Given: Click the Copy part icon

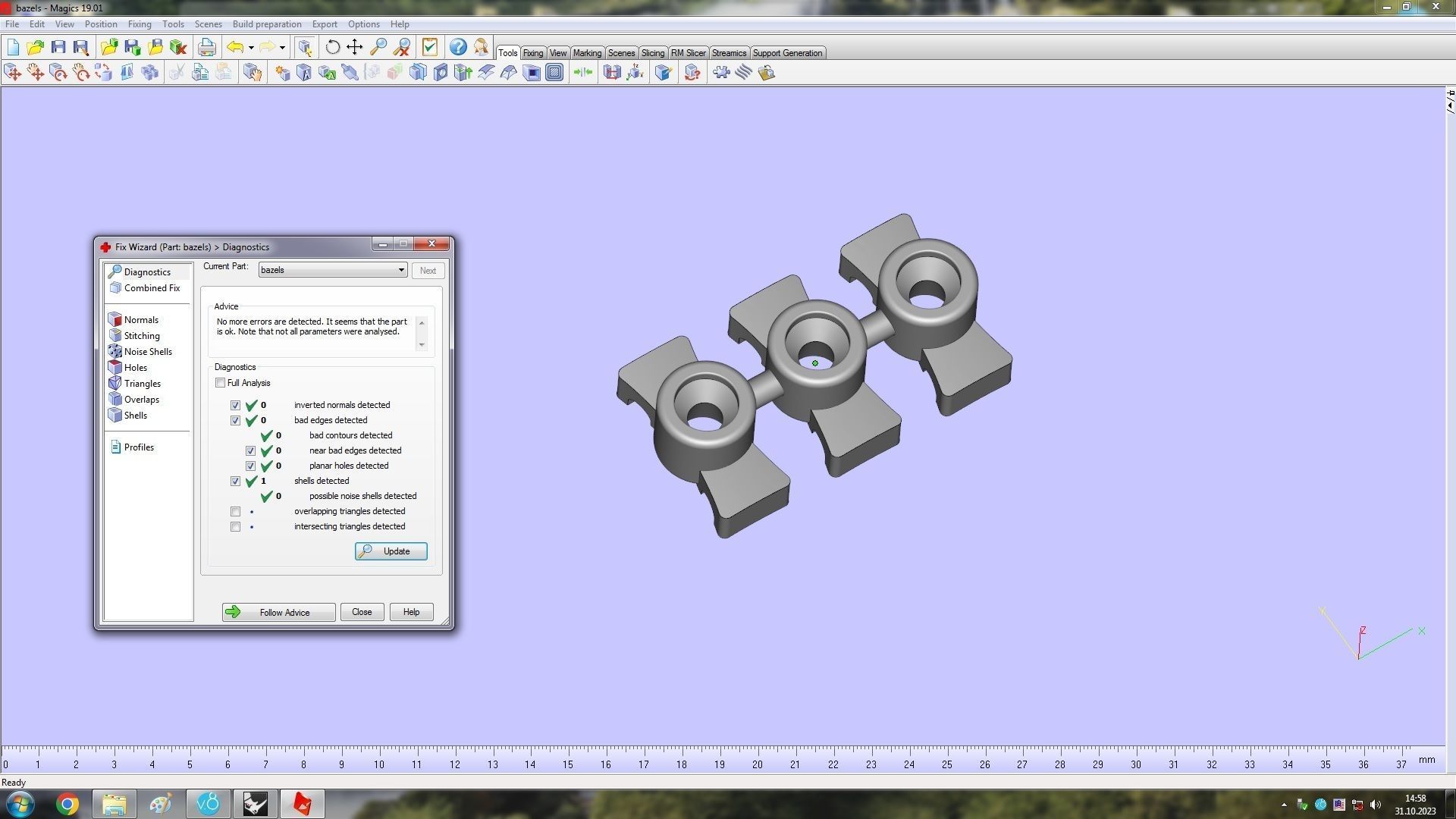Looking at the screenshot, I should coord(200,72).
